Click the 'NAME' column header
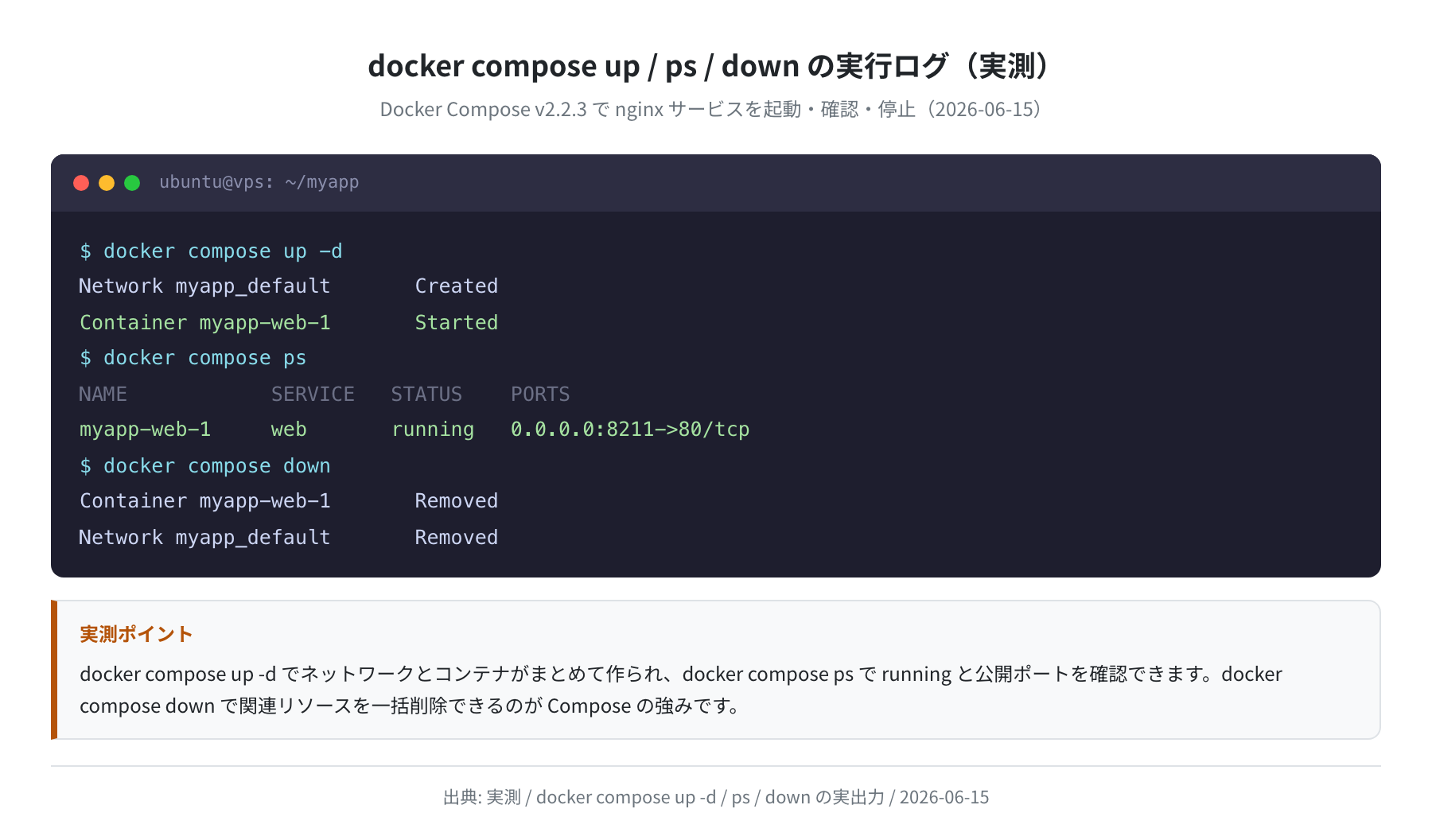 click(x=103, y=395)
